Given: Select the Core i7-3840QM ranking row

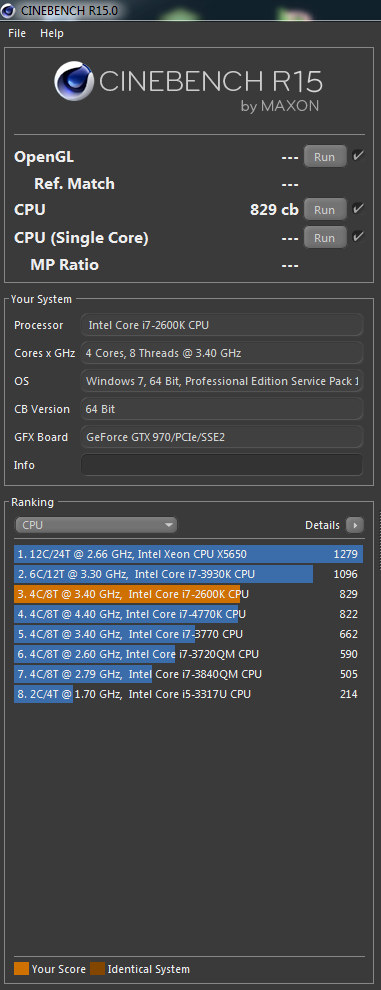Looking at the screenshot, I should pos(188,674).
